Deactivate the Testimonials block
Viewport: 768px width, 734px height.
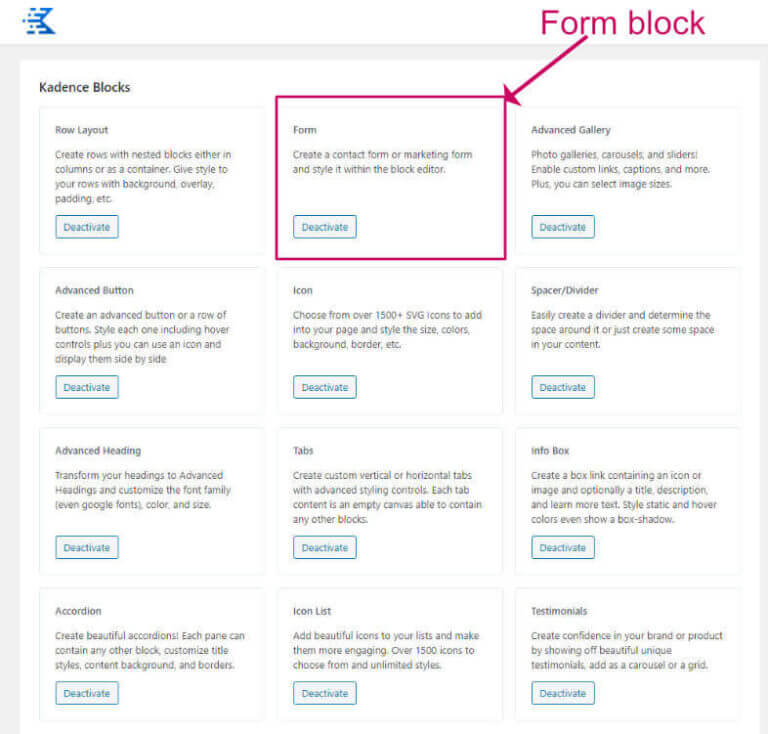pyautogui.click(x=563, y=693)
